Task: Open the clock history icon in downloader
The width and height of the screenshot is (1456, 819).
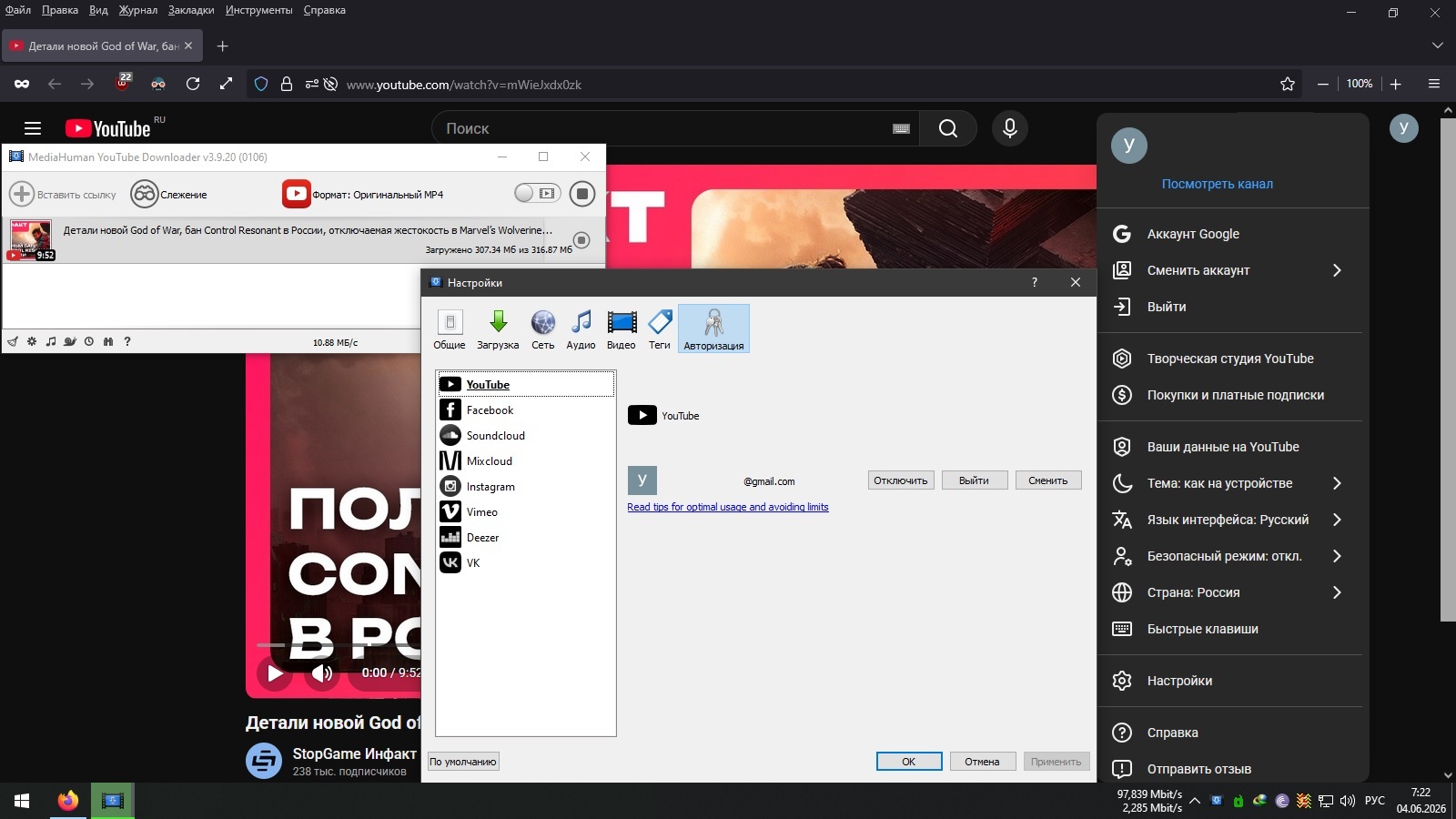Action: (89, 341)
